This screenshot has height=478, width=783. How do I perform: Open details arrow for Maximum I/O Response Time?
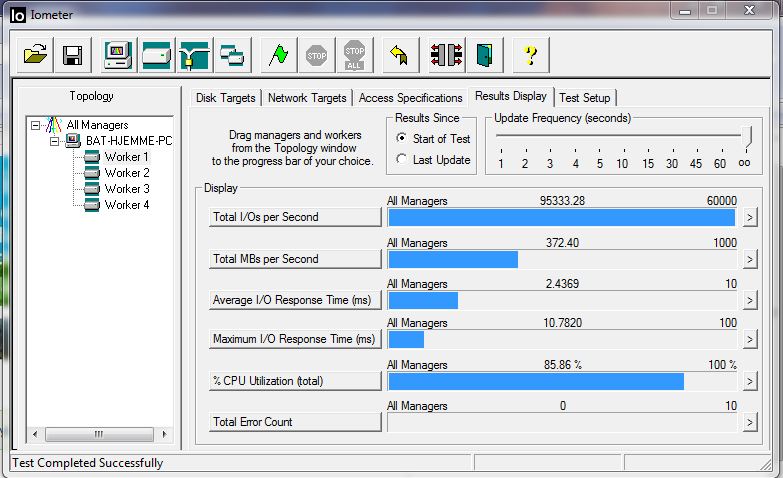point(750,340)
